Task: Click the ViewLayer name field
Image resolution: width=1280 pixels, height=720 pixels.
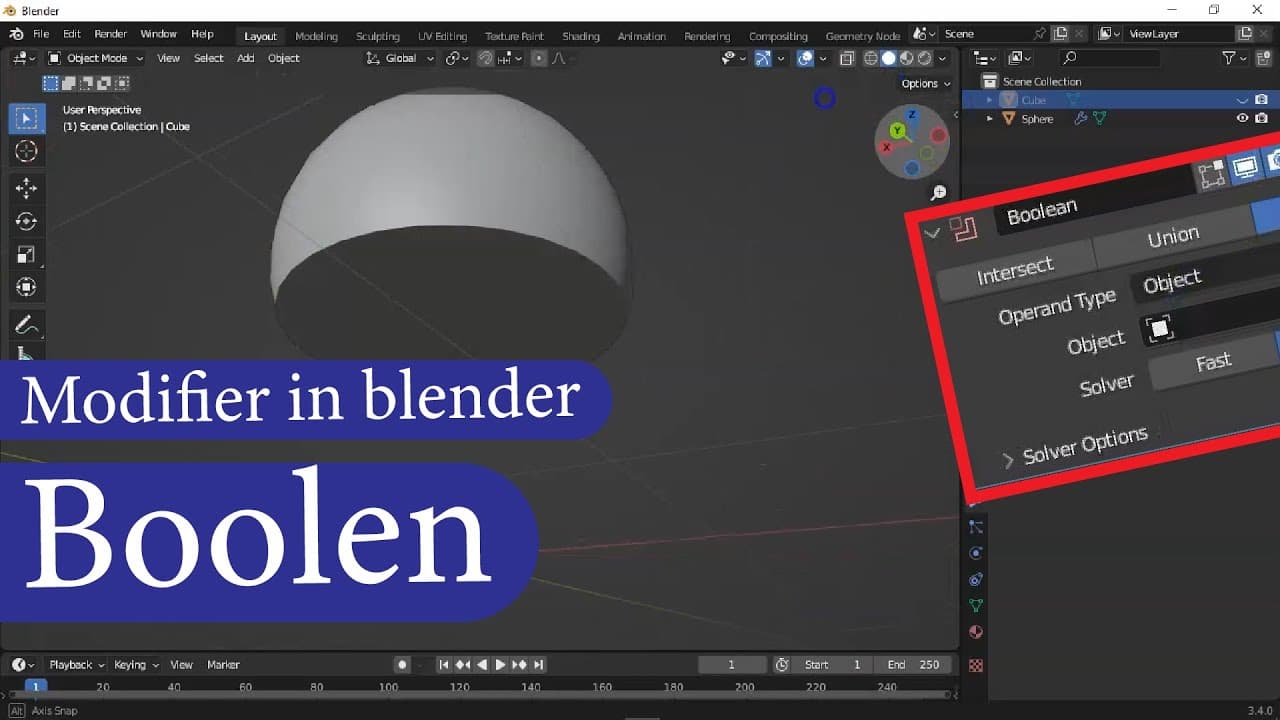Action: click(1178, 34)
